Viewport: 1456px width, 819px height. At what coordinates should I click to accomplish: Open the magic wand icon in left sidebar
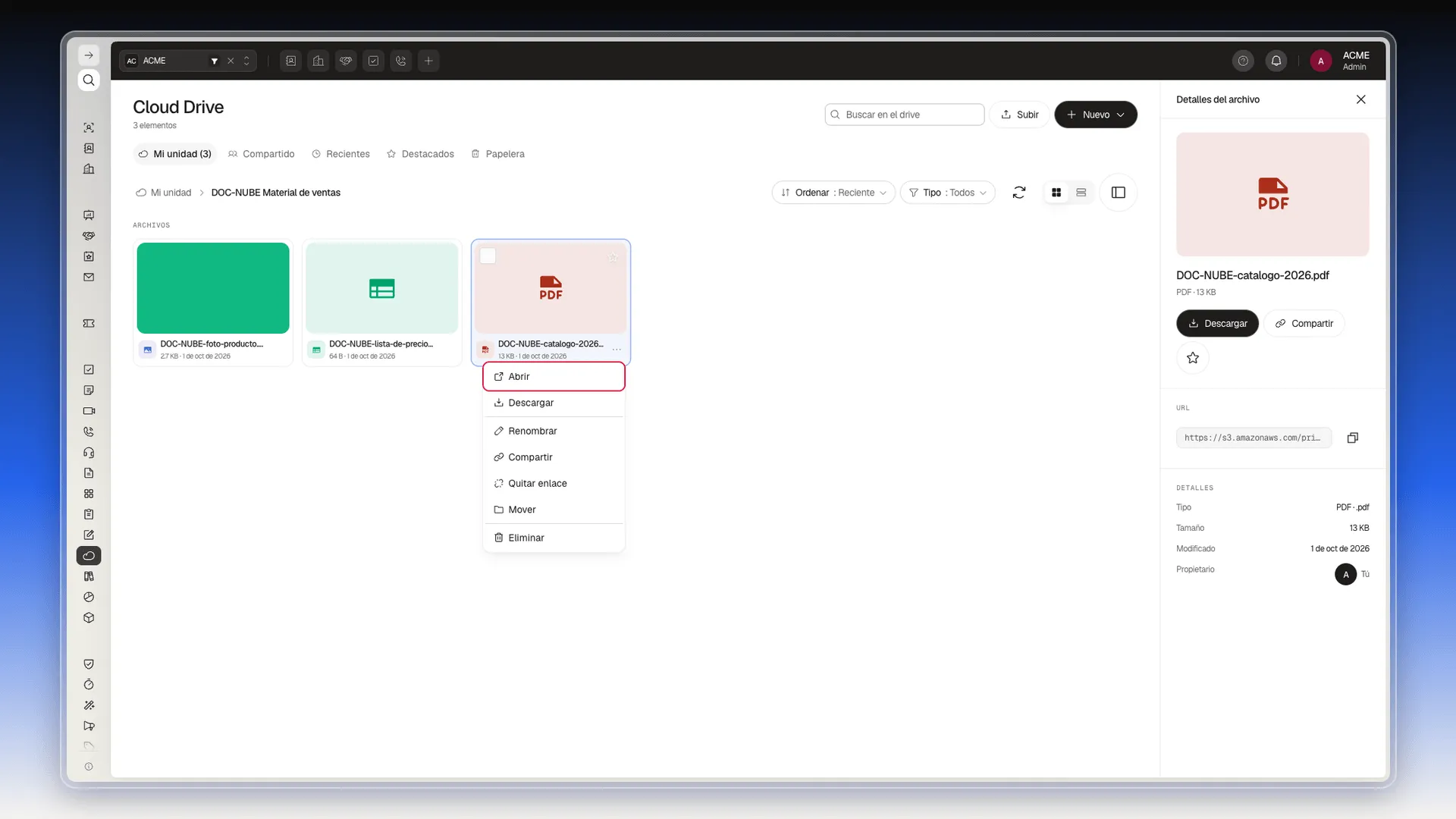[x=89, y=705]
